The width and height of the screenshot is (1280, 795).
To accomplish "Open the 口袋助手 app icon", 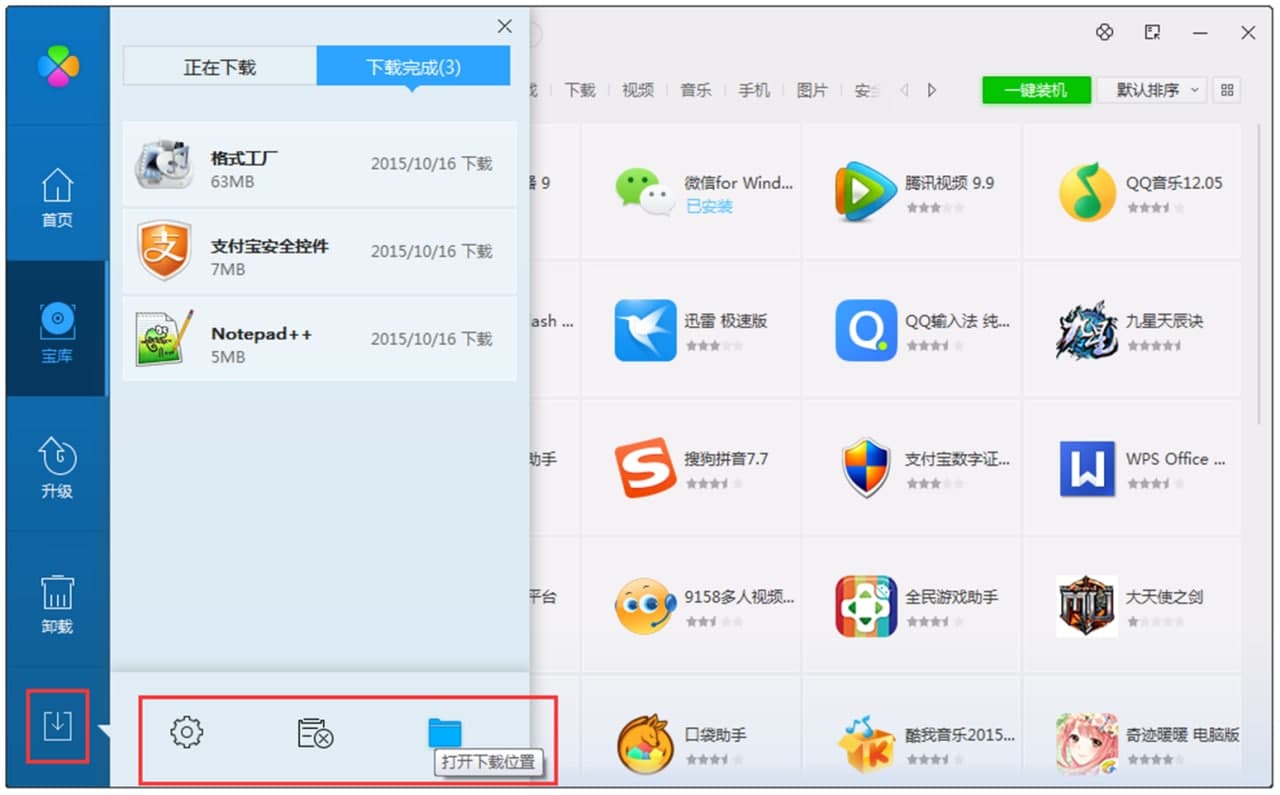I will [x=645, y=743].
